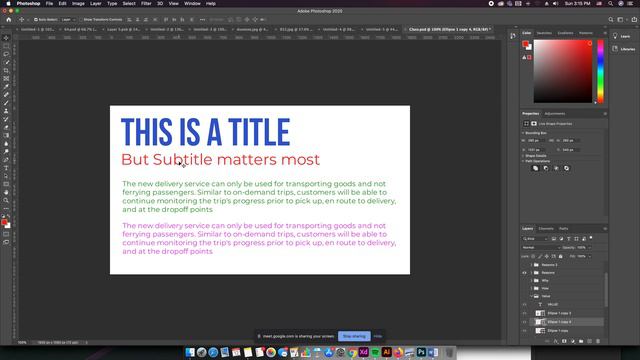Viewport: 640px width, 360px height.
Task: Expand the Reasons layer group
Action: [531, 273]
